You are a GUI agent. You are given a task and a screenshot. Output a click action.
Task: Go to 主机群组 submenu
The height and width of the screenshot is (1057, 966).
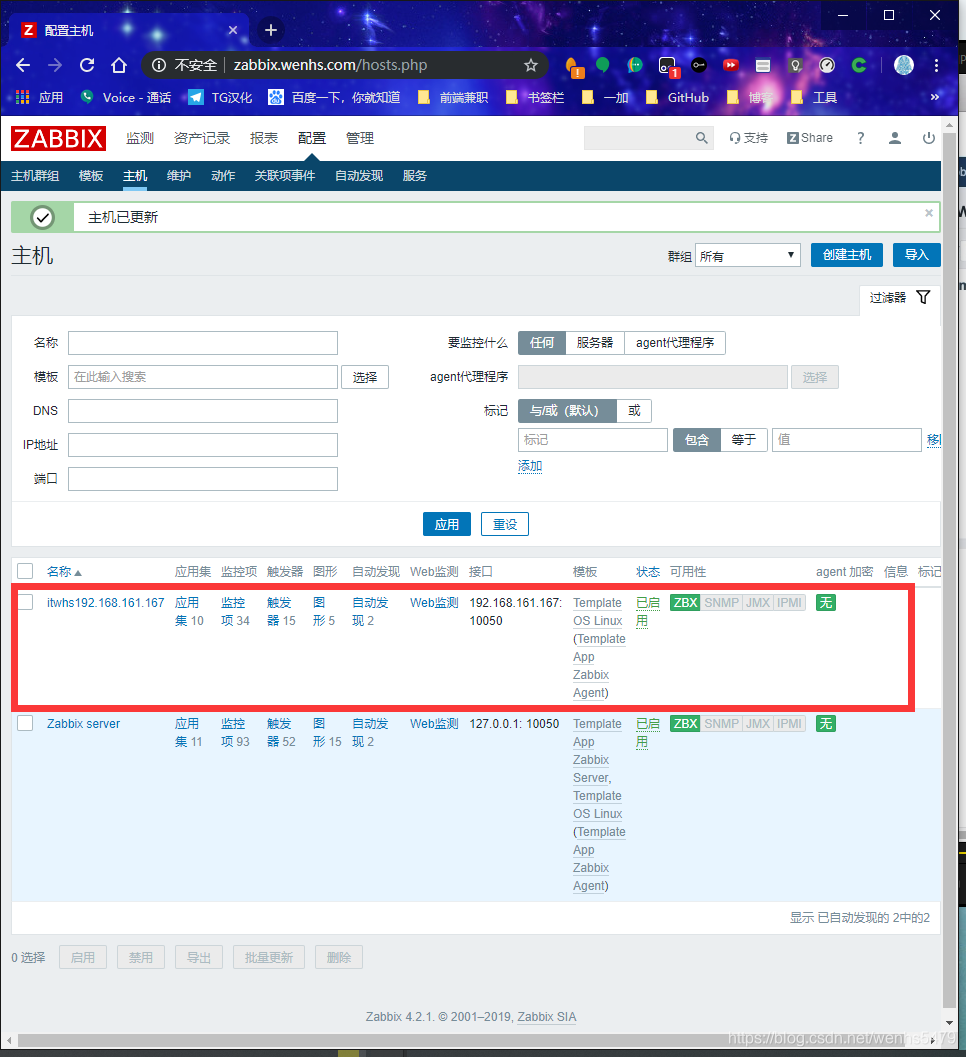35,176
